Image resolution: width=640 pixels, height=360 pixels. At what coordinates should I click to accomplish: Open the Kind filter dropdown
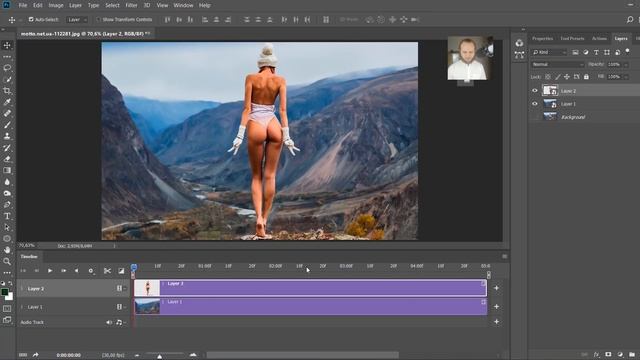(549, 52)
